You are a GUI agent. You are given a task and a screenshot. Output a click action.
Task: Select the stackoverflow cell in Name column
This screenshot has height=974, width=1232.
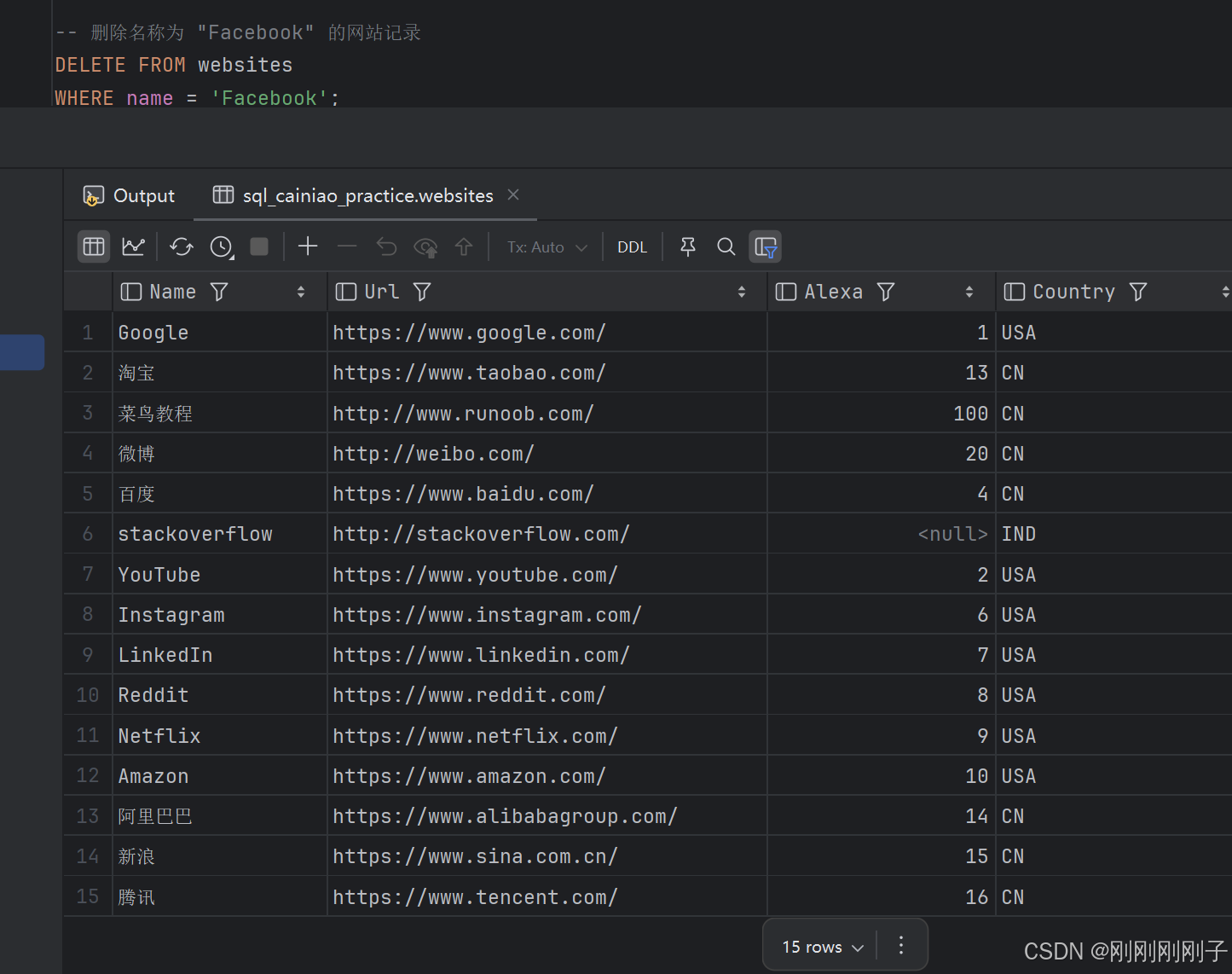pos(195,533)
